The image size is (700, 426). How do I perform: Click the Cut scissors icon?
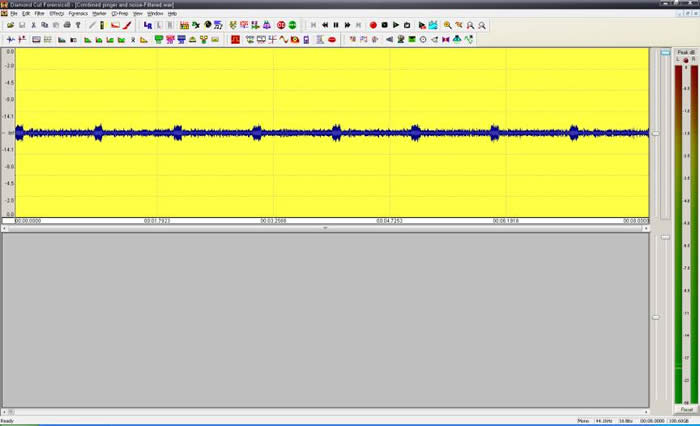tap(33, 25)
